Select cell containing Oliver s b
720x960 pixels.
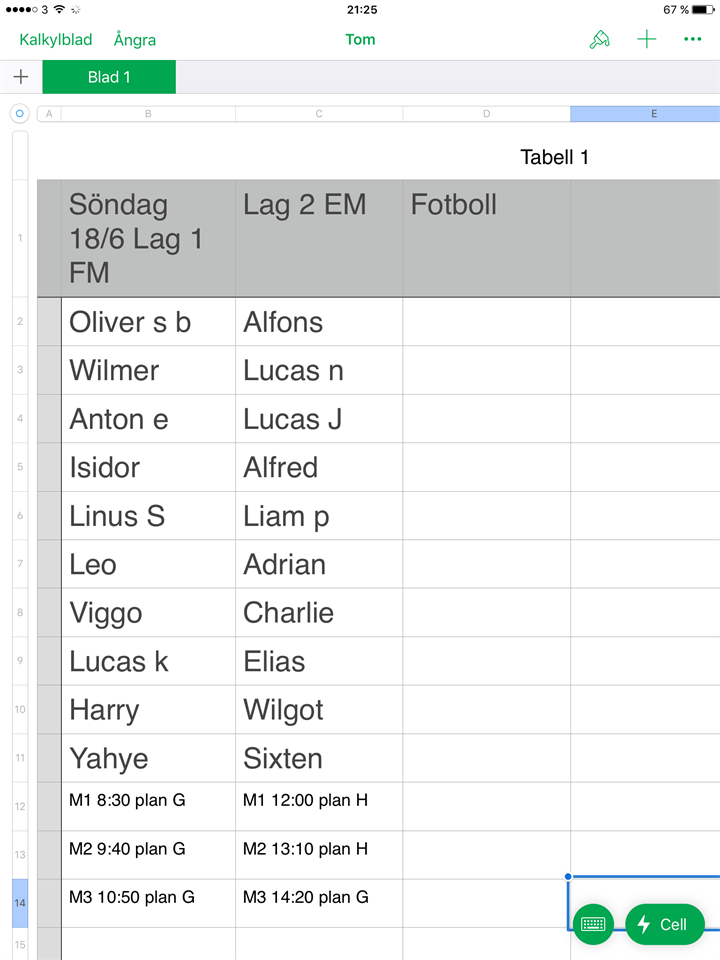(x=148, y=322)
